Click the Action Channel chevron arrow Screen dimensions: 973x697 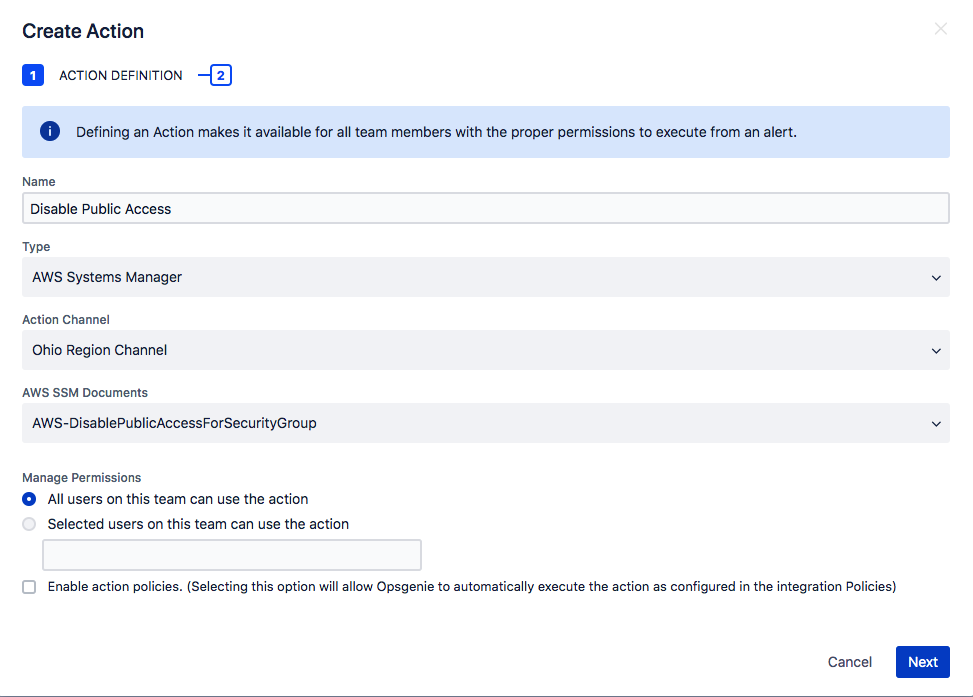937,351
